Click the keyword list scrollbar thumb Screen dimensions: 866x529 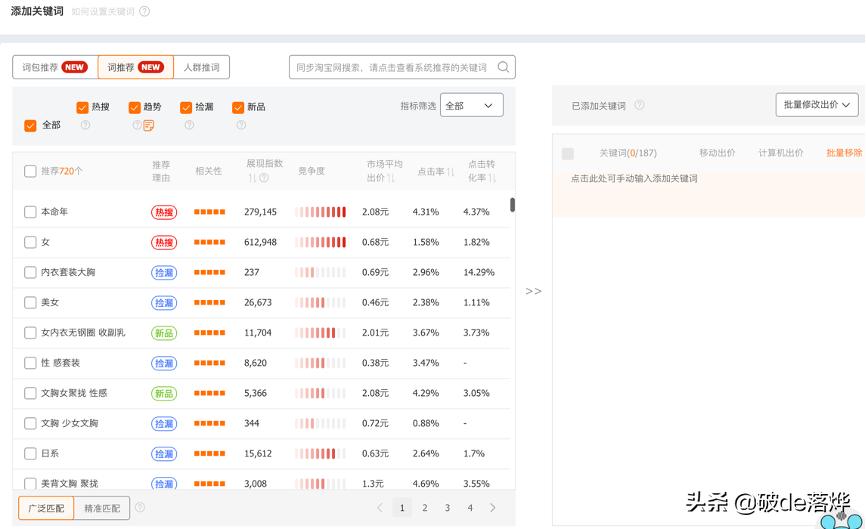point(513,205)
